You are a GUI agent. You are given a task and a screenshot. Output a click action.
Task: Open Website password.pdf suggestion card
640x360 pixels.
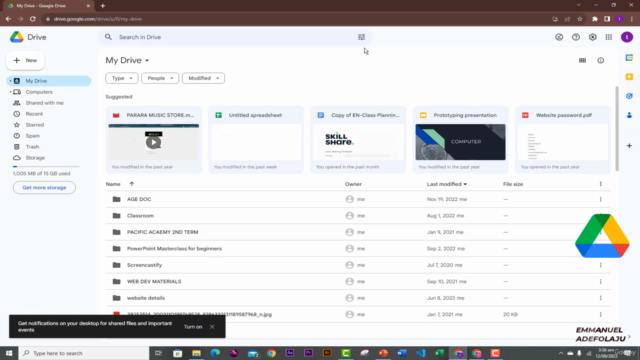(x=563, y=140)
